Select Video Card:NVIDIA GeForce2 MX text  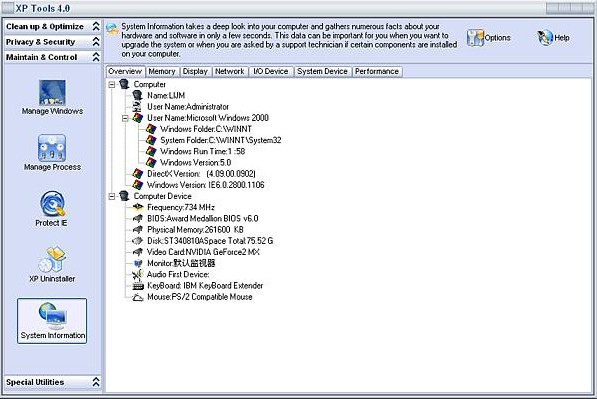203,252
